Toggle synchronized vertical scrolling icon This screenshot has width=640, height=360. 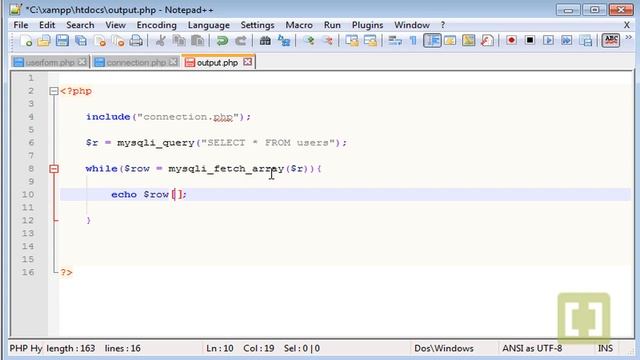(352, 40)
